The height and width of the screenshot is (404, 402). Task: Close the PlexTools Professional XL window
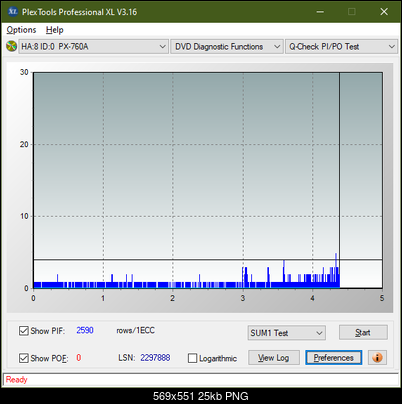384,12
